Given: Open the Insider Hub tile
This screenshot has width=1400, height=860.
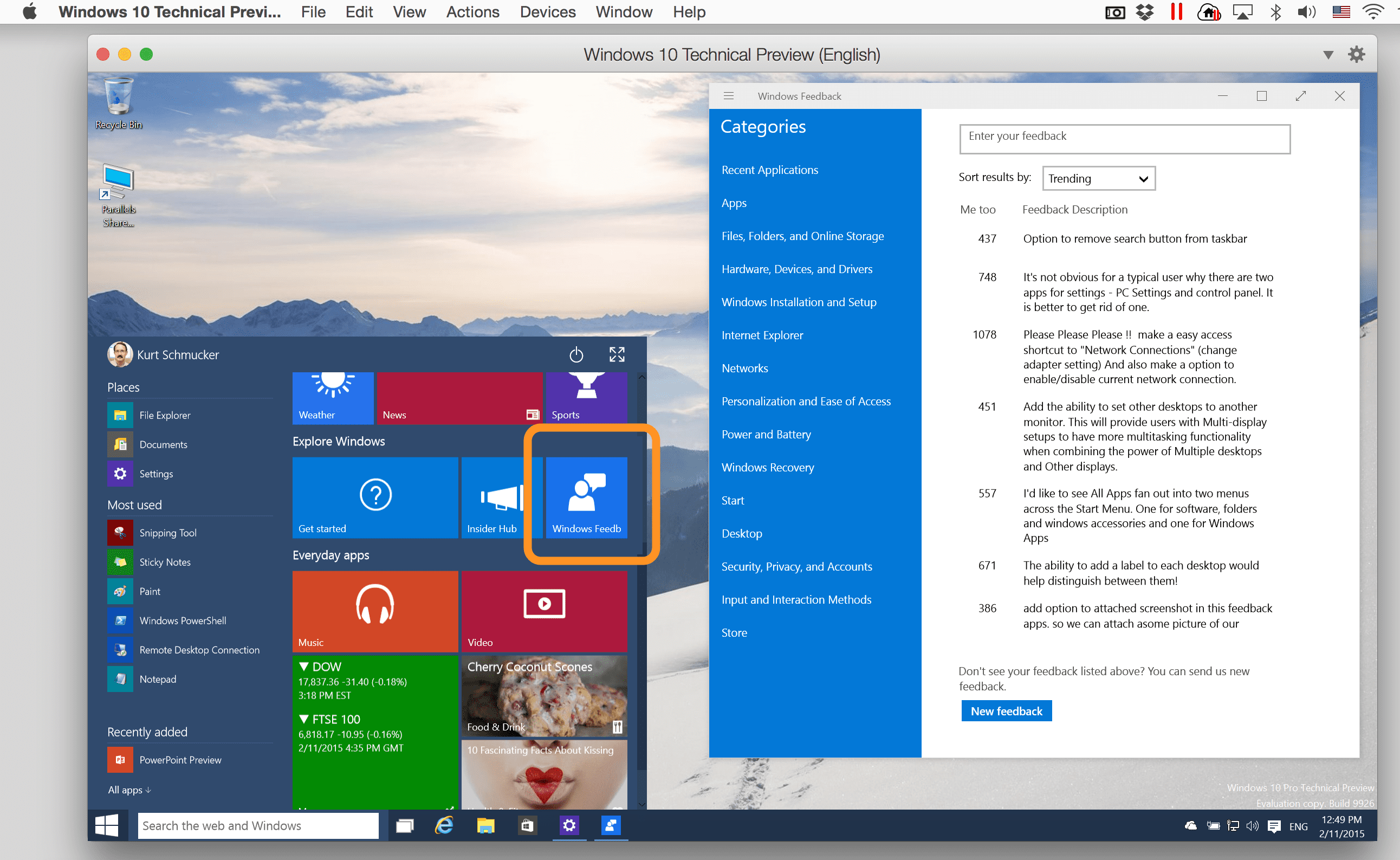Looking at the screenshot, I should [x=492, y=497].
